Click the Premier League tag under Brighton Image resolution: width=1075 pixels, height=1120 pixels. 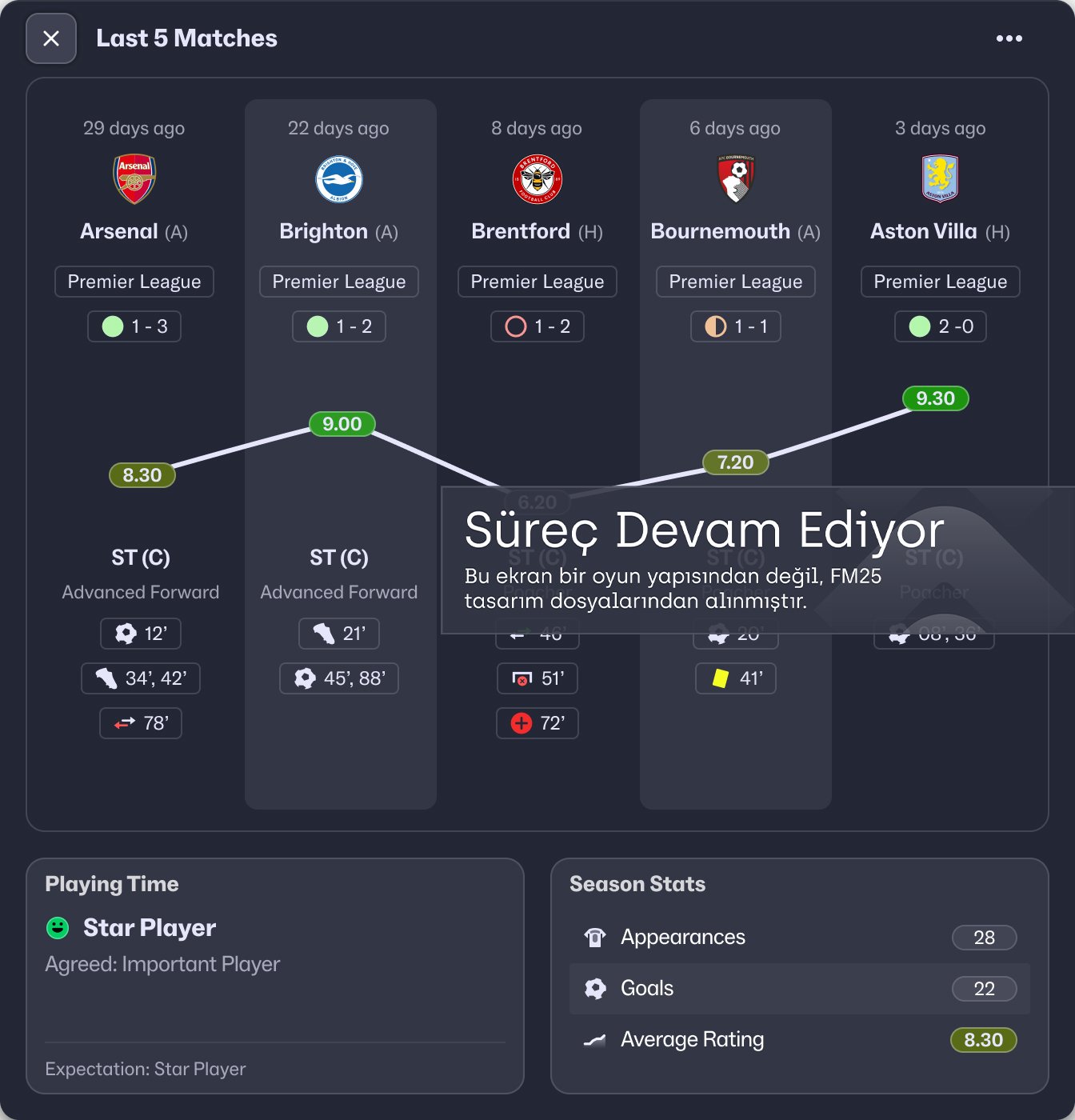(339, 282)
